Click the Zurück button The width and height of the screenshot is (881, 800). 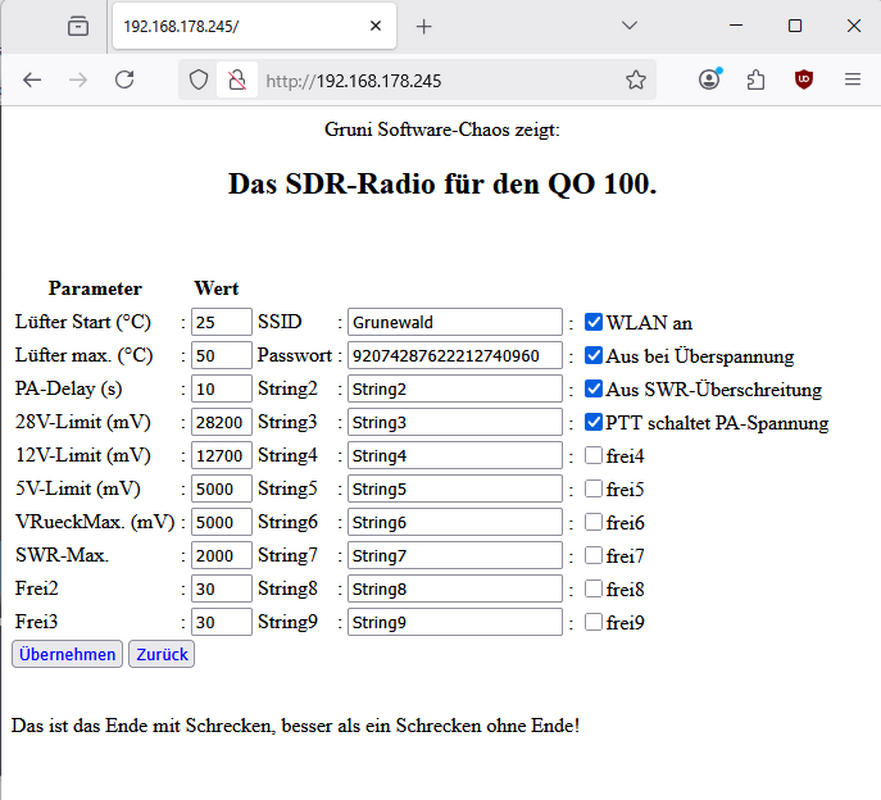coord(161,655)
